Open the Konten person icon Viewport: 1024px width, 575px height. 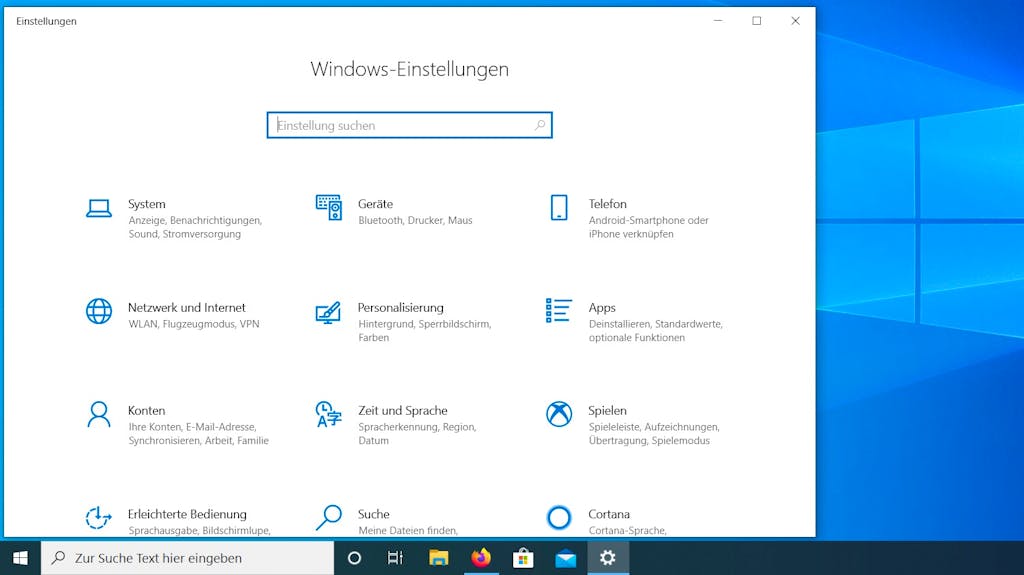99,414
